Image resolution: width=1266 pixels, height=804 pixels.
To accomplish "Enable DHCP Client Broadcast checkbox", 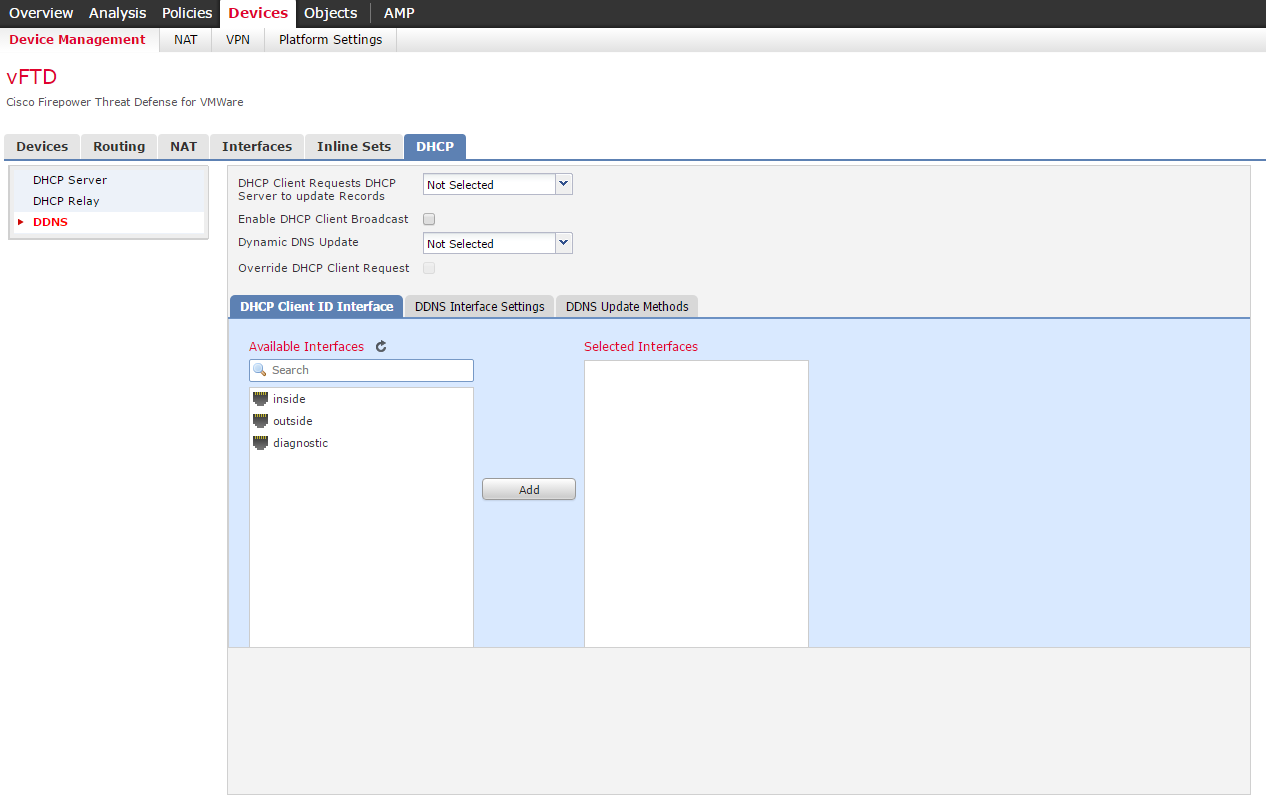I will coord(429,219).
